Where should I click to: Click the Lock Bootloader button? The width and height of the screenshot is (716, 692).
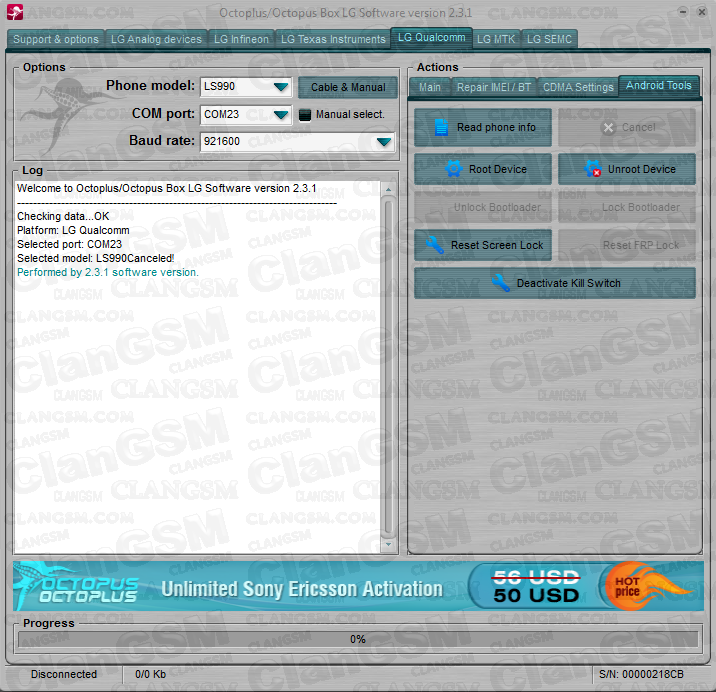tap(626, 207)
